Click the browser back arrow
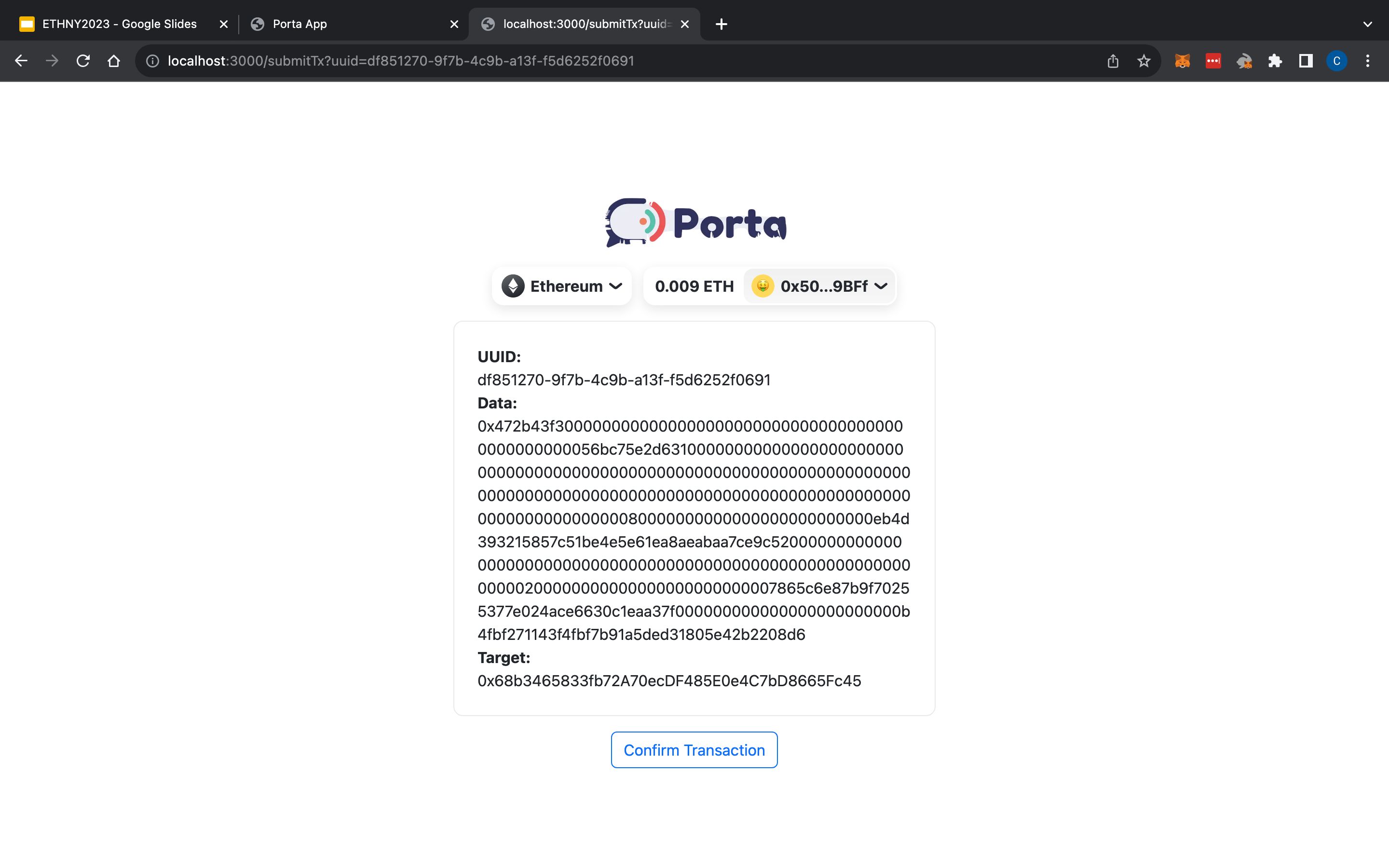 21,61
